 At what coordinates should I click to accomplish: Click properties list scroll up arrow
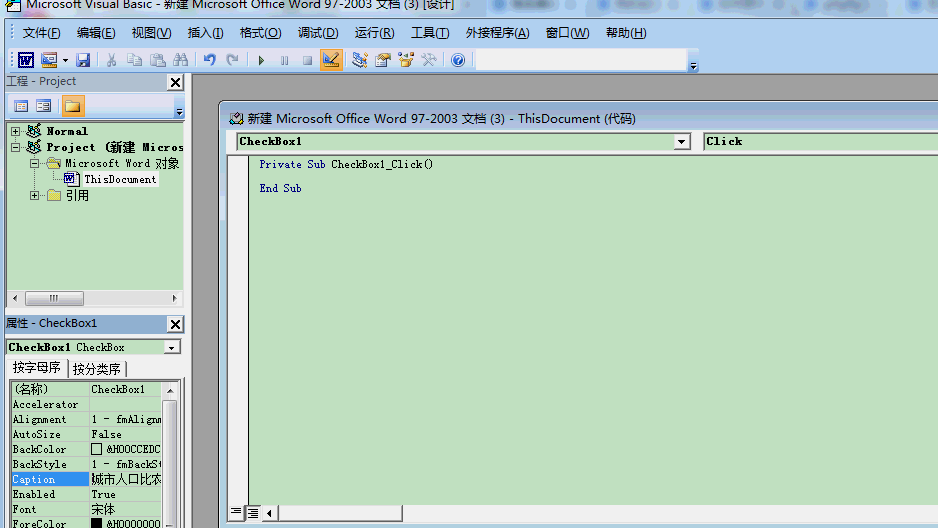coord(170,390)
